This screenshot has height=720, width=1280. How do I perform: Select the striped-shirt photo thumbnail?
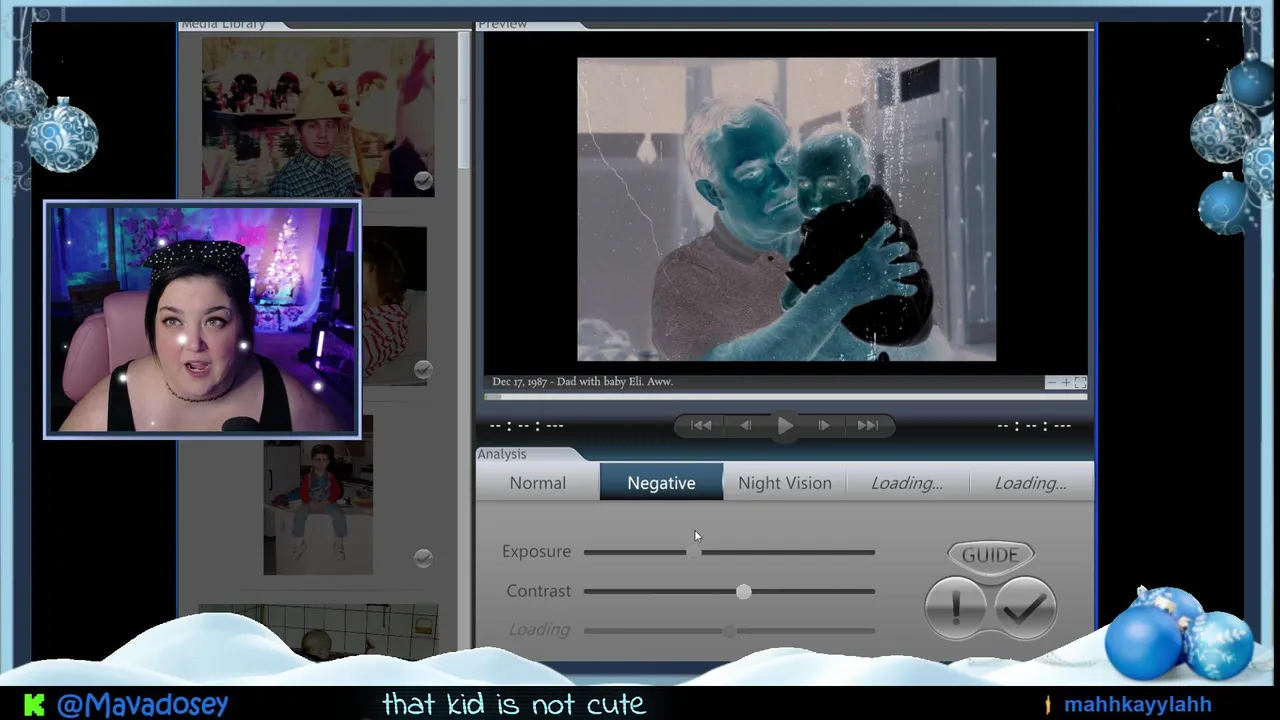coord(394,305)
